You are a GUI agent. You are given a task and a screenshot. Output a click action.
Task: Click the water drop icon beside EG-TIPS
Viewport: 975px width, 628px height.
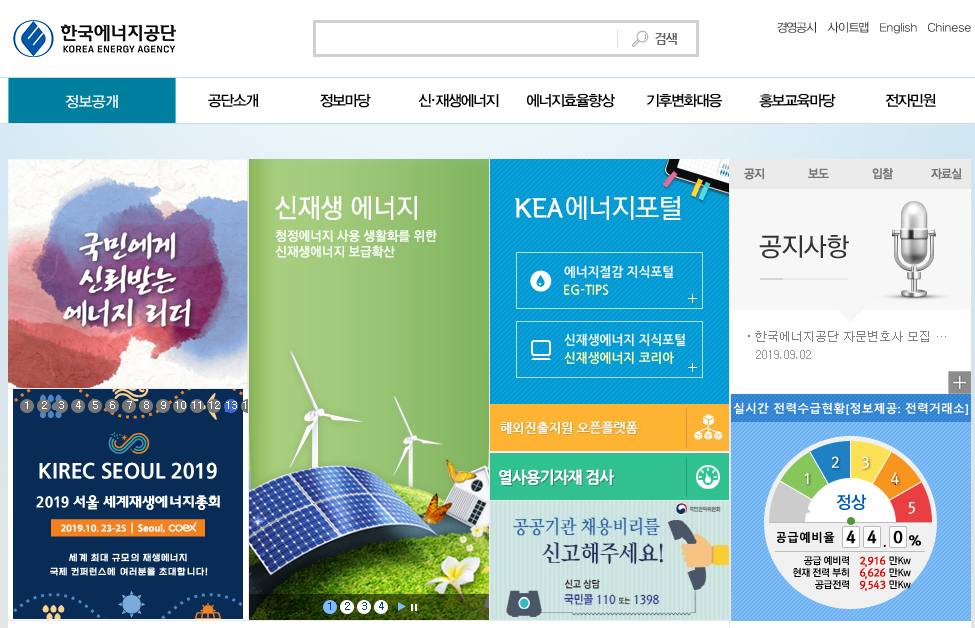pos(540,281)
